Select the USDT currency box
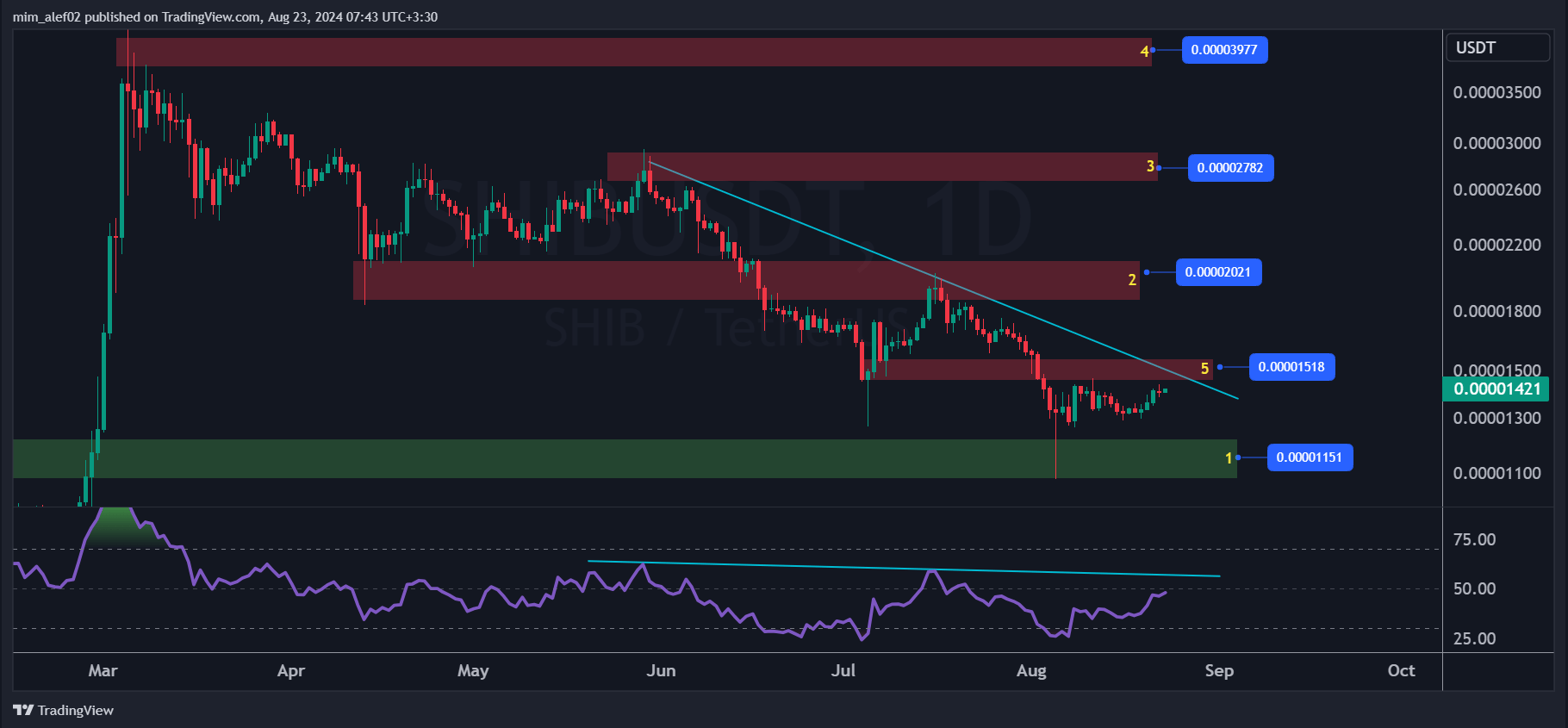1568x728 pixels. 1497,48
